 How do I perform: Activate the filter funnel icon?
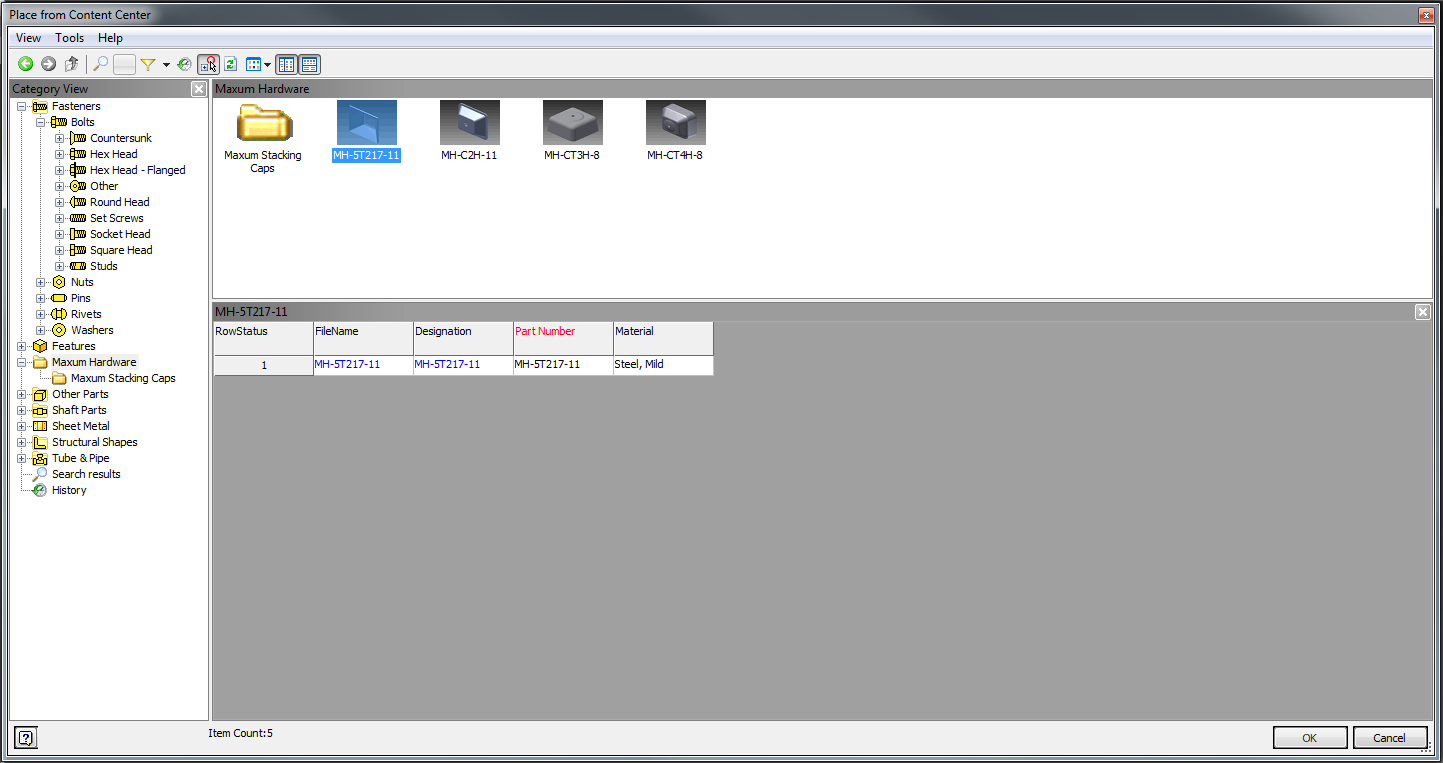coord(147,64)
